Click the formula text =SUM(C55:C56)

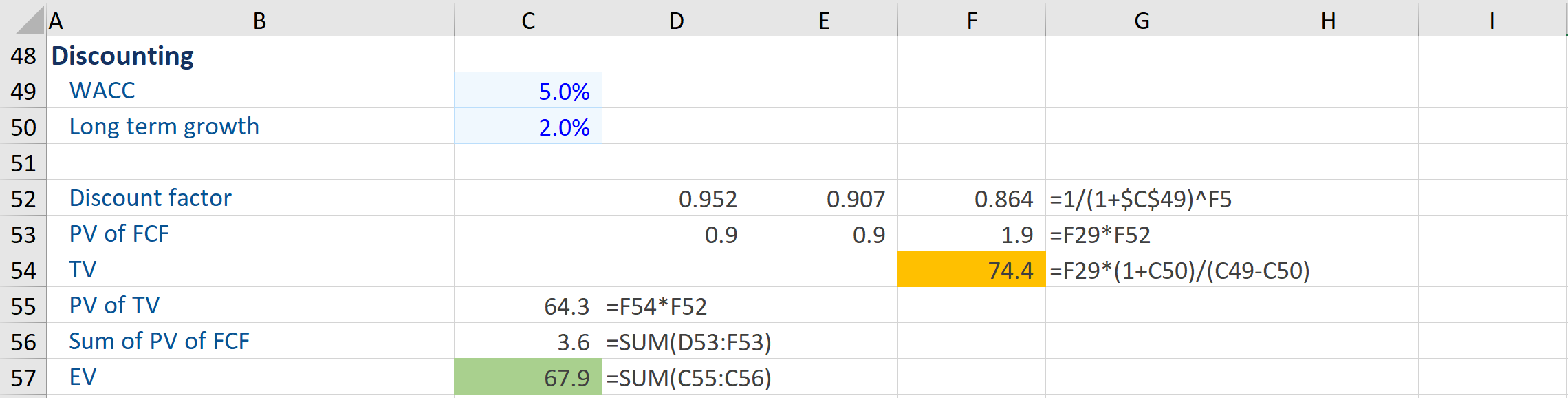688,378
